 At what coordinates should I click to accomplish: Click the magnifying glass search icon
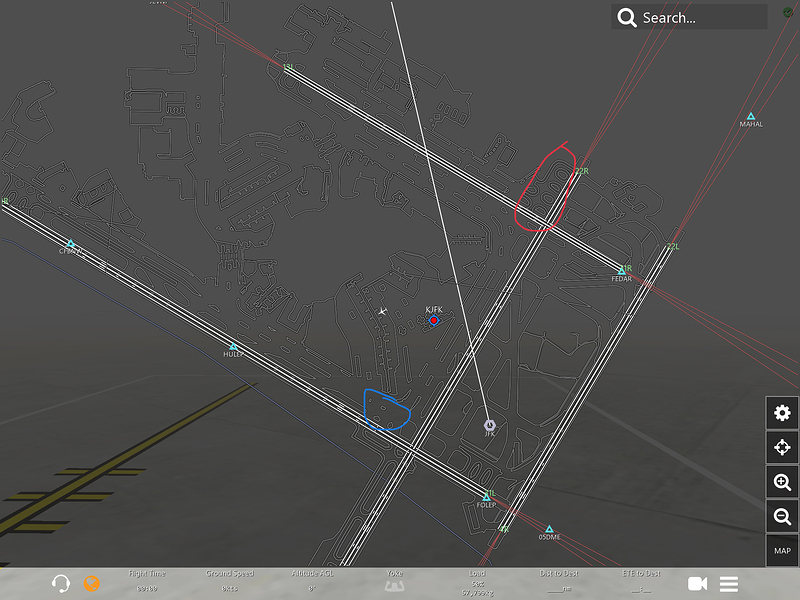(x=627, y=17)
